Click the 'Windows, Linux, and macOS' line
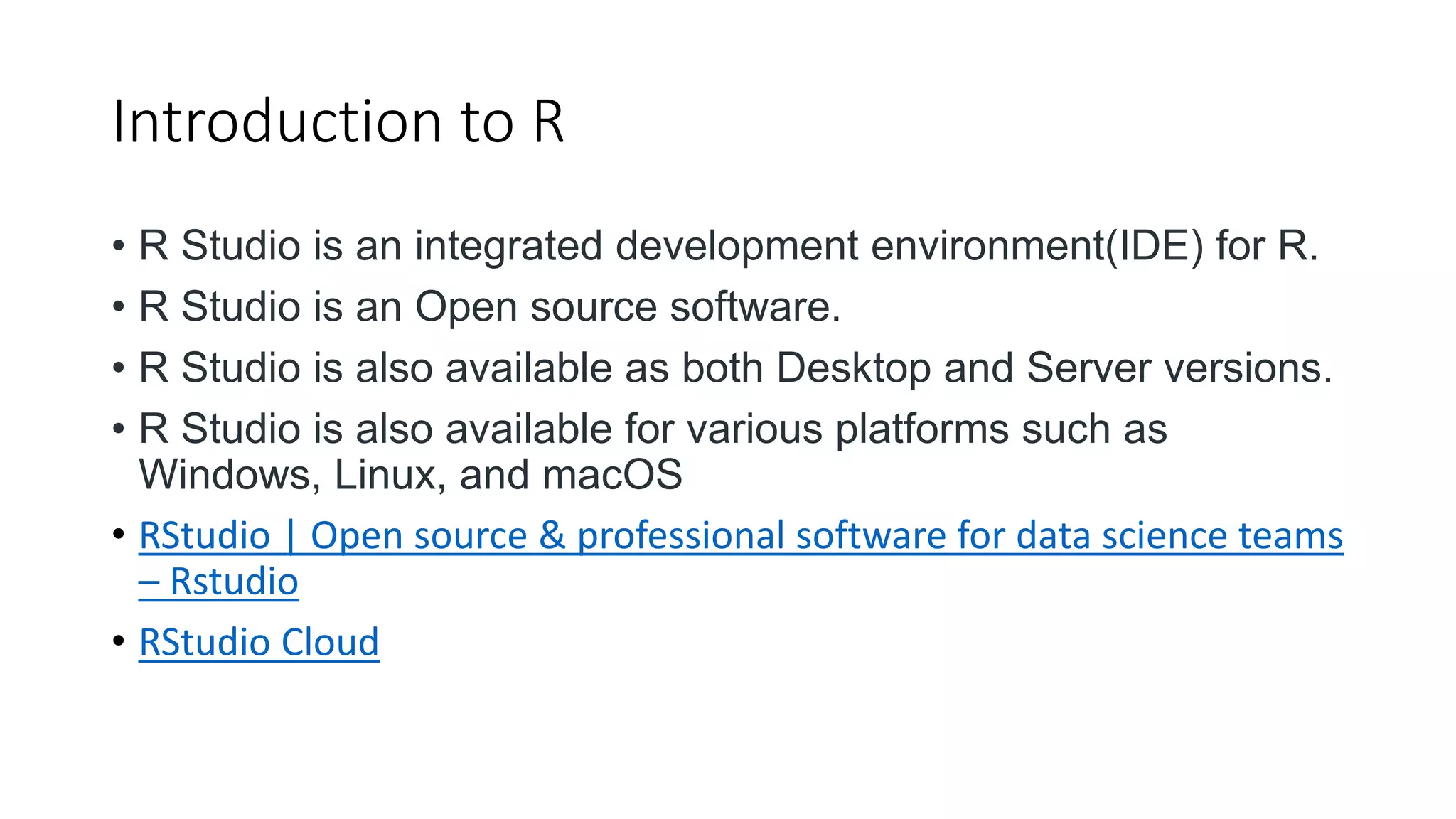The image size is (1456, 819). pos(410,475)
